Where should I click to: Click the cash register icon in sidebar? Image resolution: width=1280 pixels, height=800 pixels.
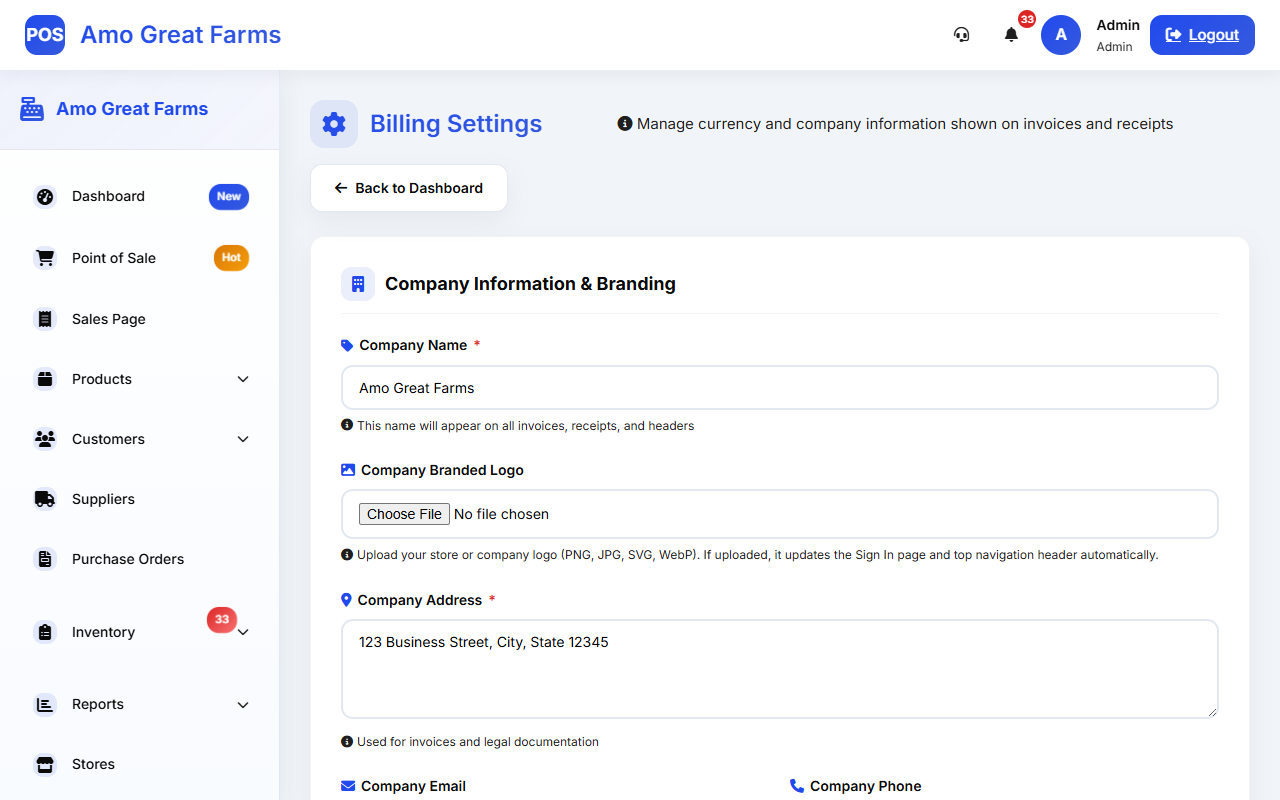(32, 109)
